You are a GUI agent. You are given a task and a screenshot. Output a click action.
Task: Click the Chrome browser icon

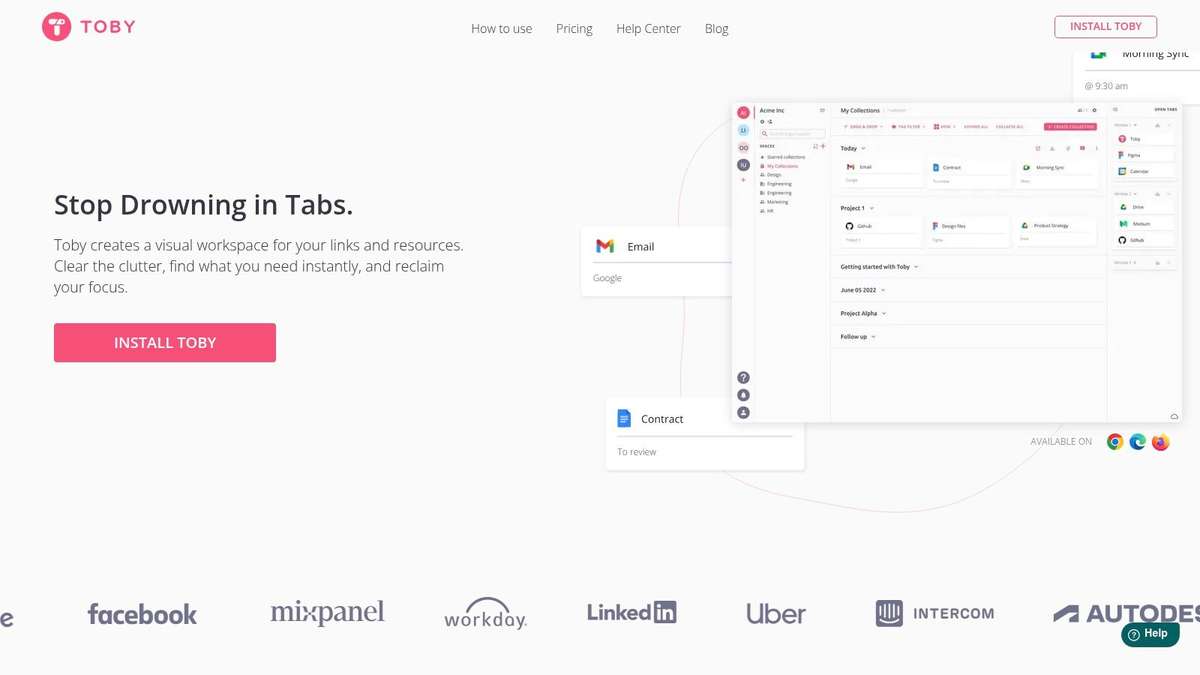coord(1115,442)
